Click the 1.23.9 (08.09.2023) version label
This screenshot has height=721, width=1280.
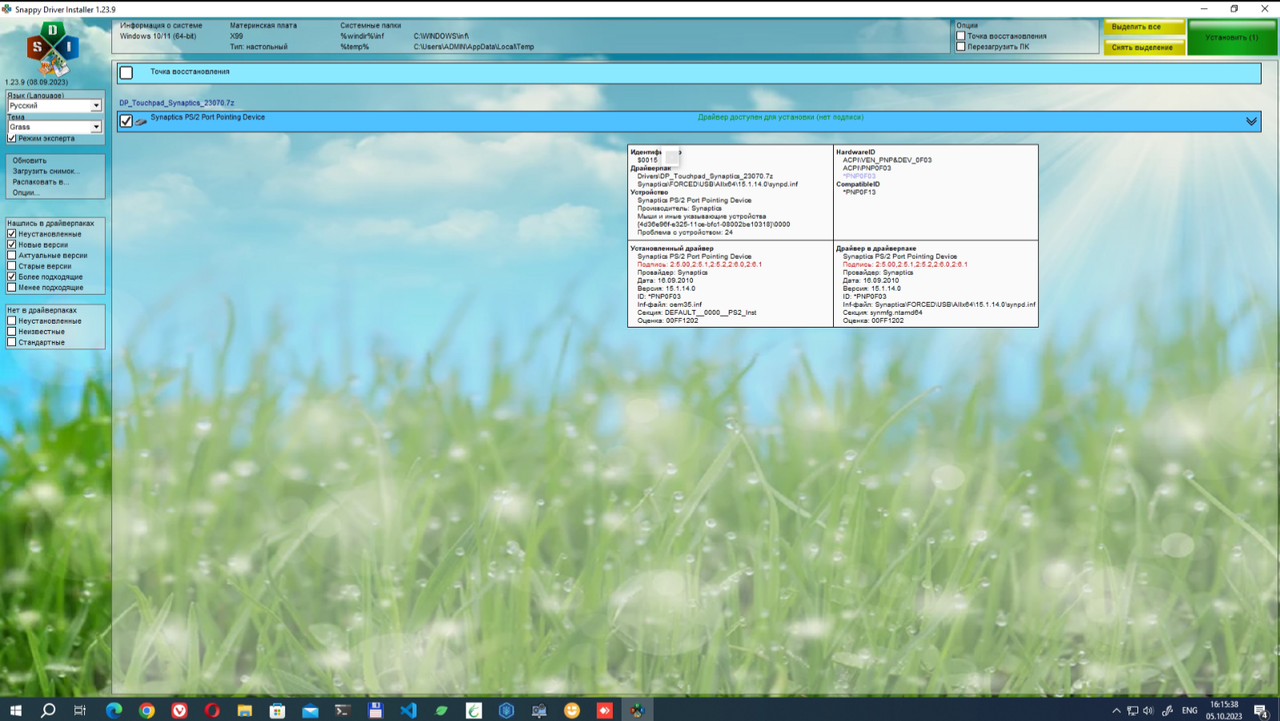pyautogui.click(x=37, y=82)
